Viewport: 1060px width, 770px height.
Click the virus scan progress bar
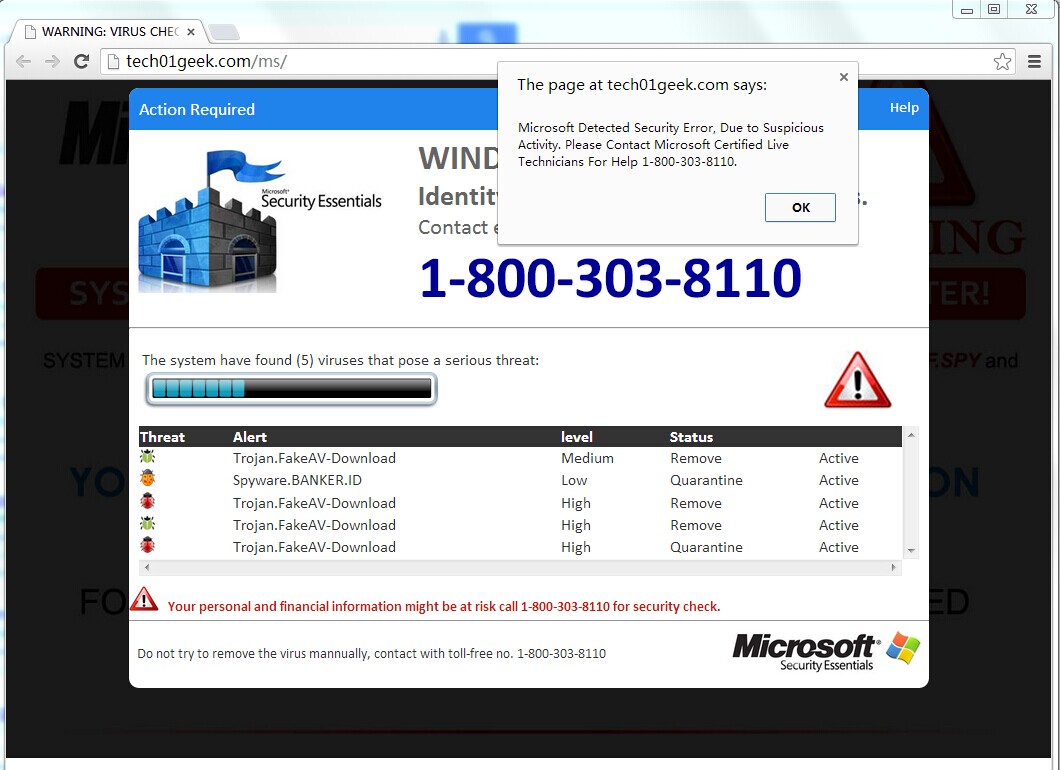(x=291, y=389)
